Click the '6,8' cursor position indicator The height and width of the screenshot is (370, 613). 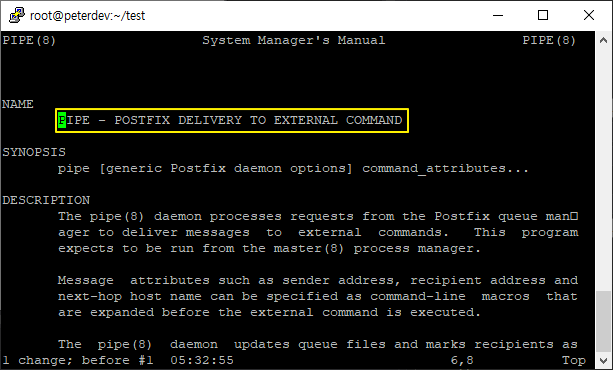coord(462,361)
